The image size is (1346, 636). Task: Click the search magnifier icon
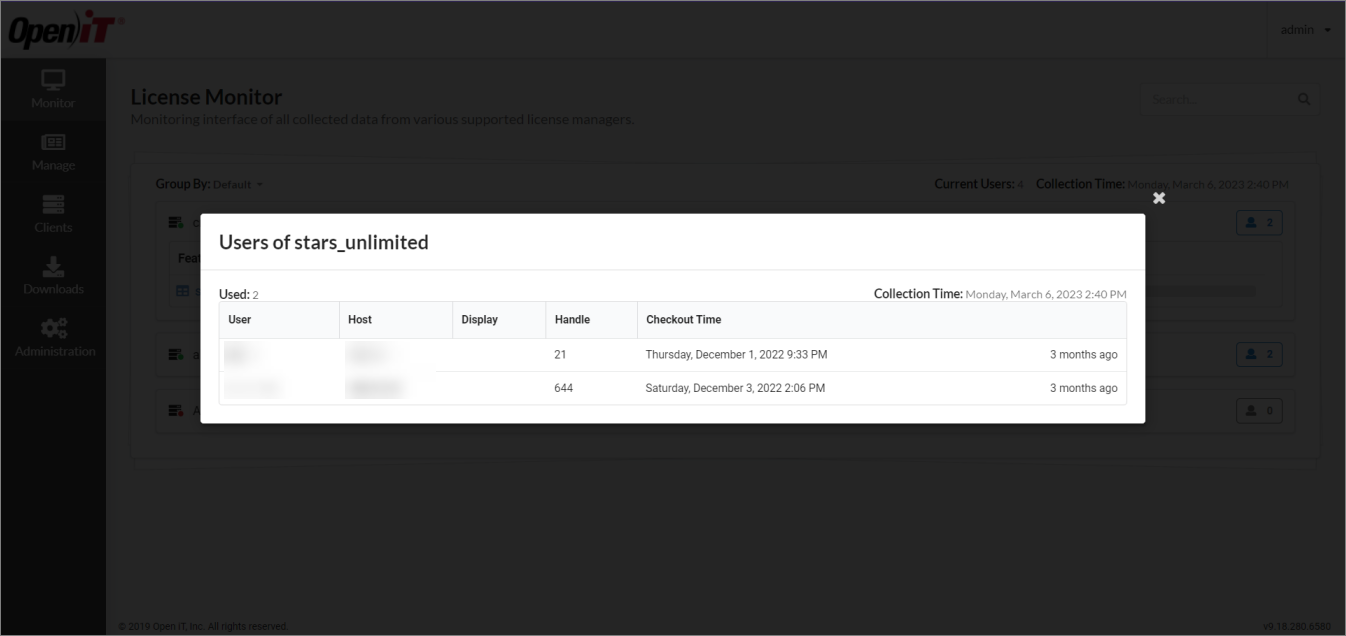(1303, 98)
